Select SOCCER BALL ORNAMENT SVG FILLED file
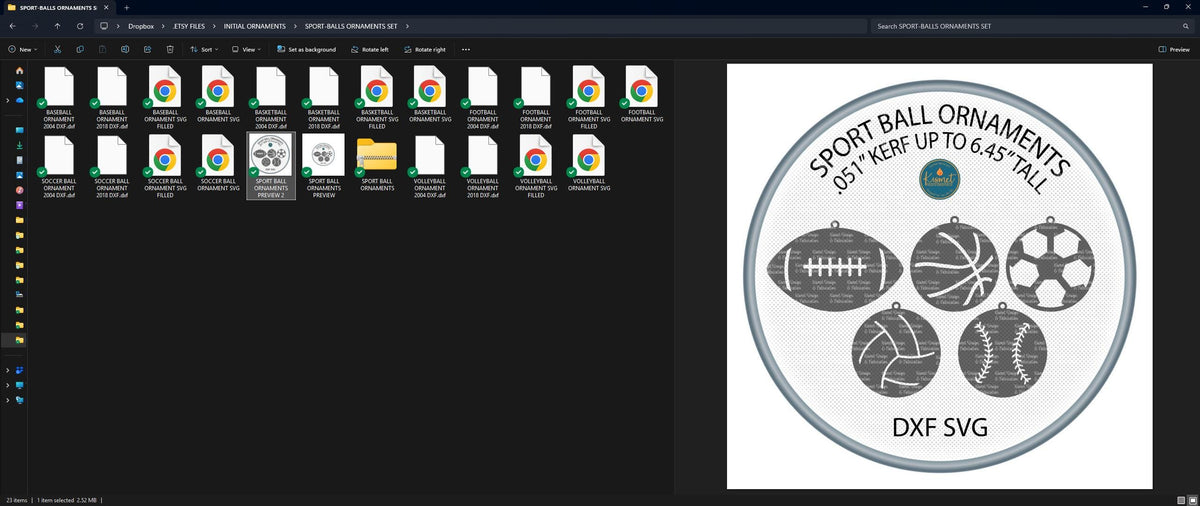 coord(165,167)
